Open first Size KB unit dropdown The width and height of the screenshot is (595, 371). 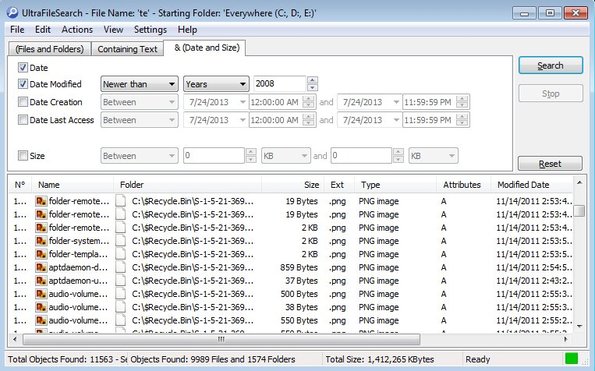[286, 156]
